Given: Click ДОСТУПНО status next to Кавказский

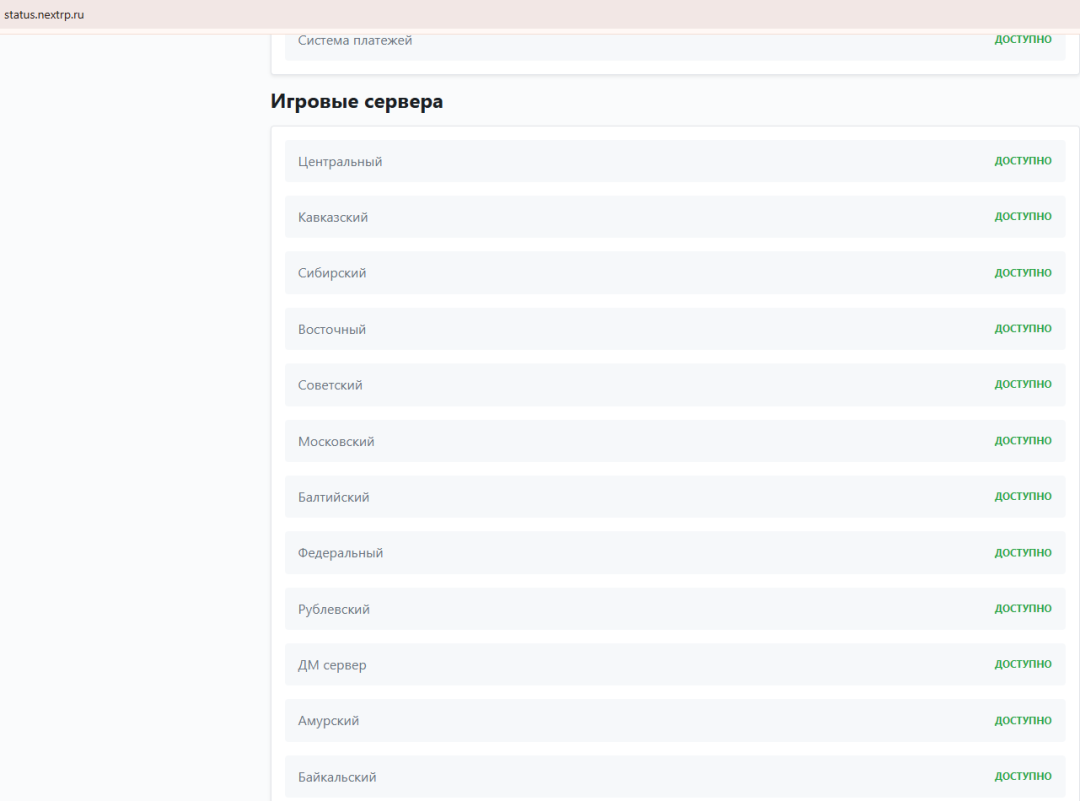Looking at the screenshot, I should pos(1022,217).
